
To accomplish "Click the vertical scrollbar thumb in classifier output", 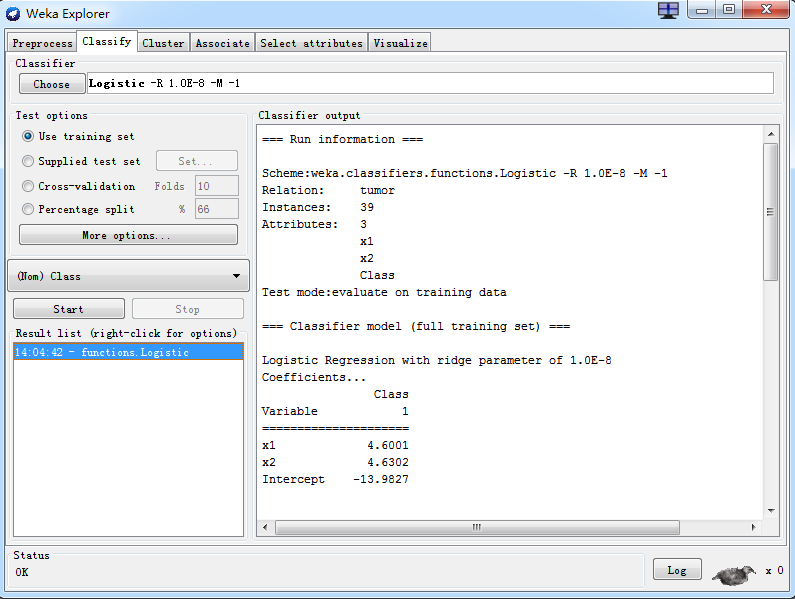I will tap(771, 212).
